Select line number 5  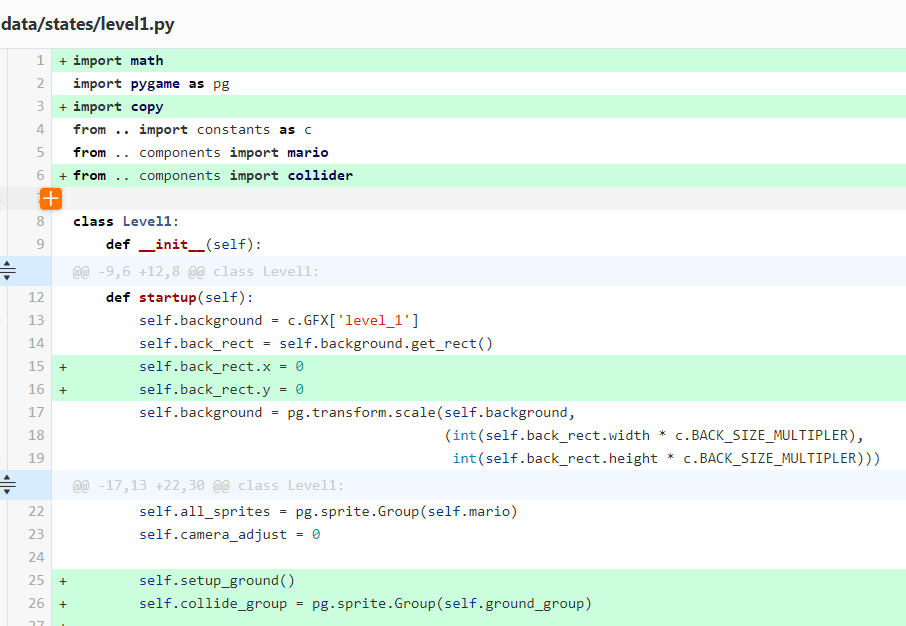click(x=40, y=153)
